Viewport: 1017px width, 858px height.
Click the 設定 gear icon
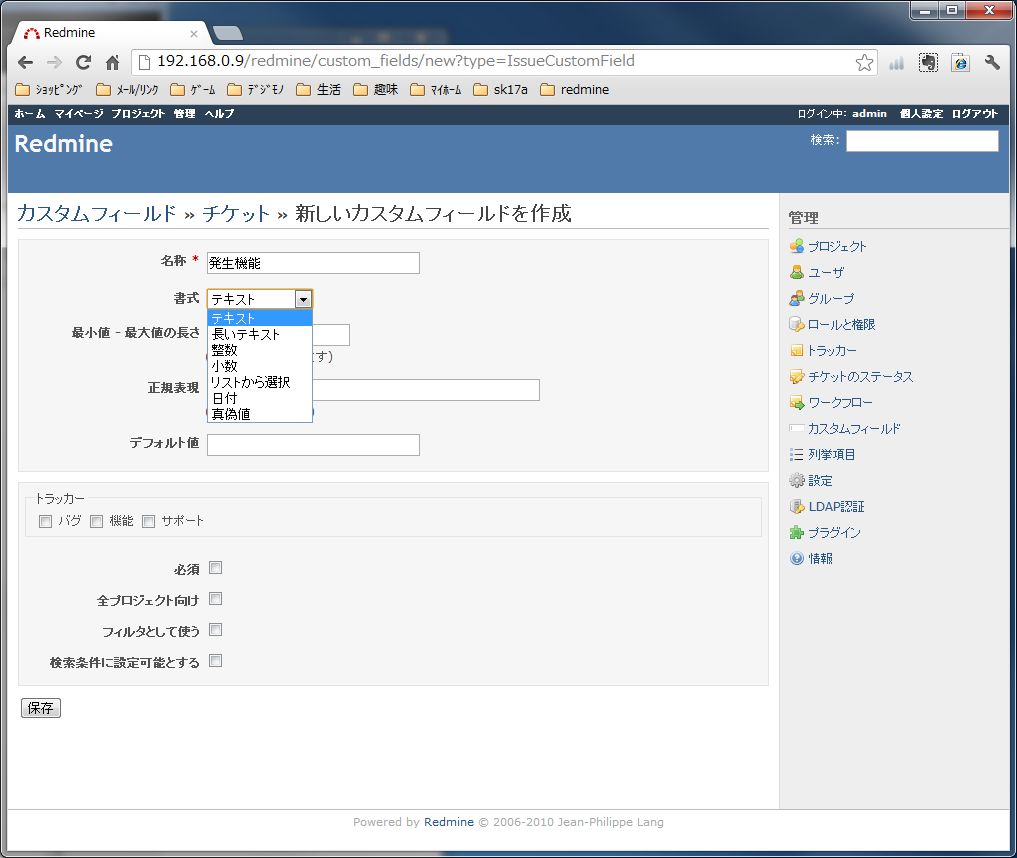[796, 480]
